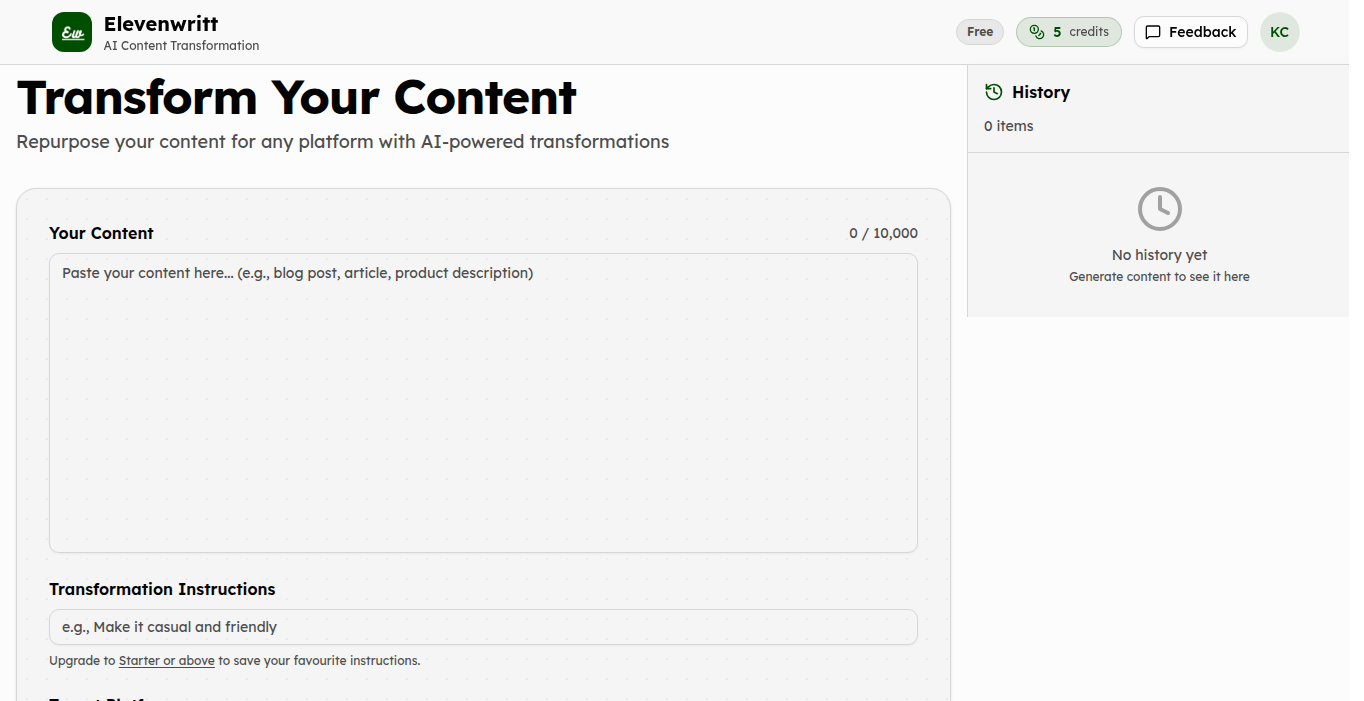This screenshot has width=1364, height=701.
Task: Click the 'AI Content Transformation' tagline
Action: point(181,46)
